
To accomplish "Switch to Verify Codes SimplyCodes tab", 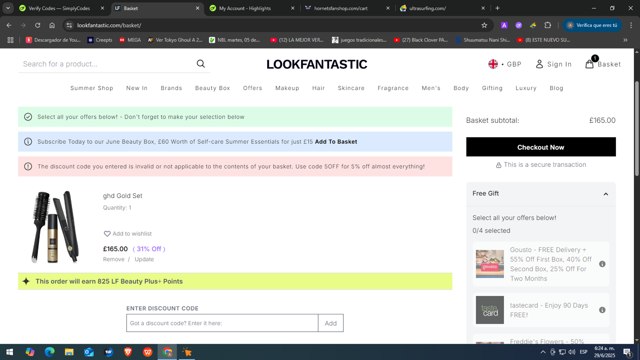I will pyautogui.click(x=60, y=8).
